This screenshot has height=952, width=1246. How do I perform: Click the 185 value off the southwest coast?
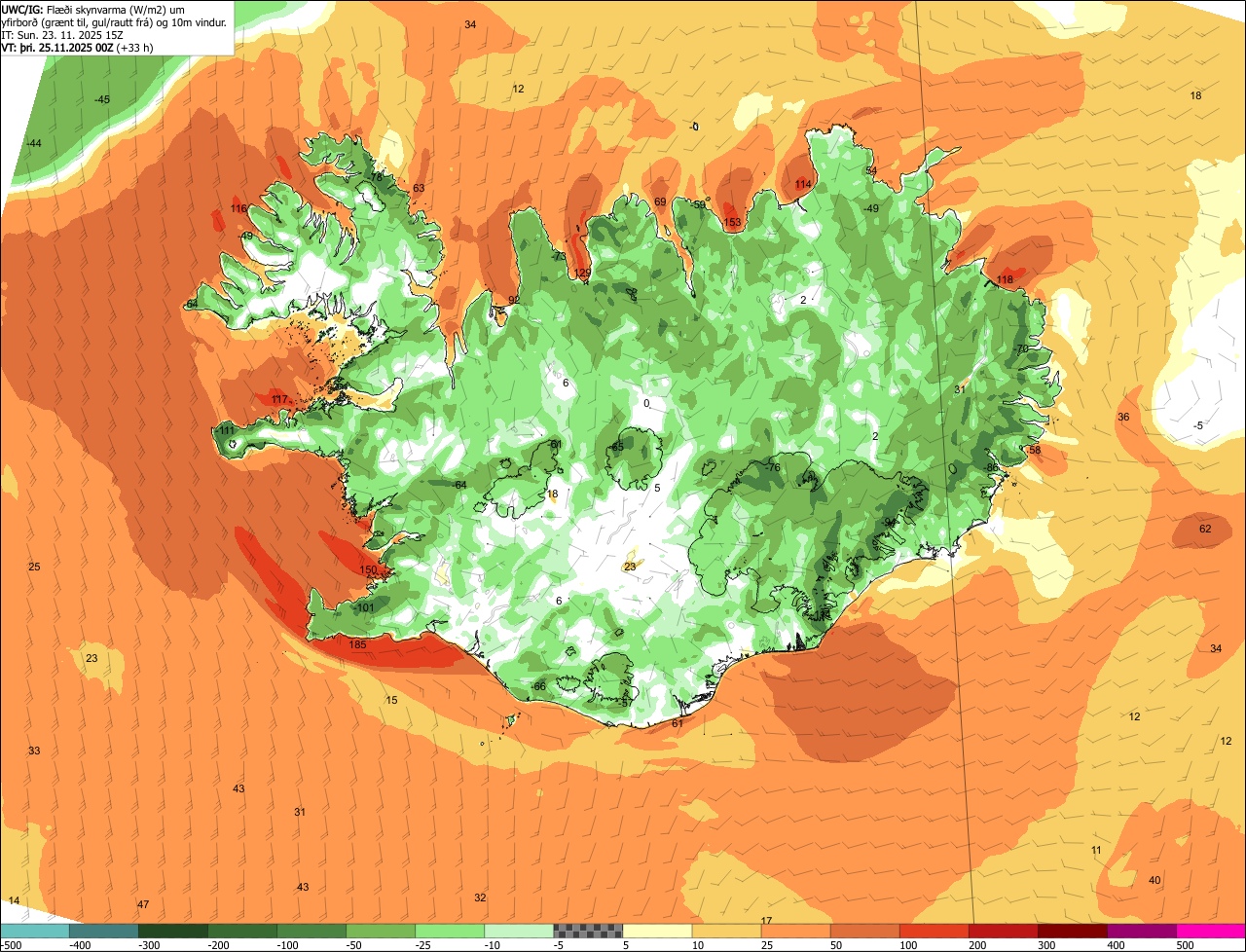click(x=357, y=644)
